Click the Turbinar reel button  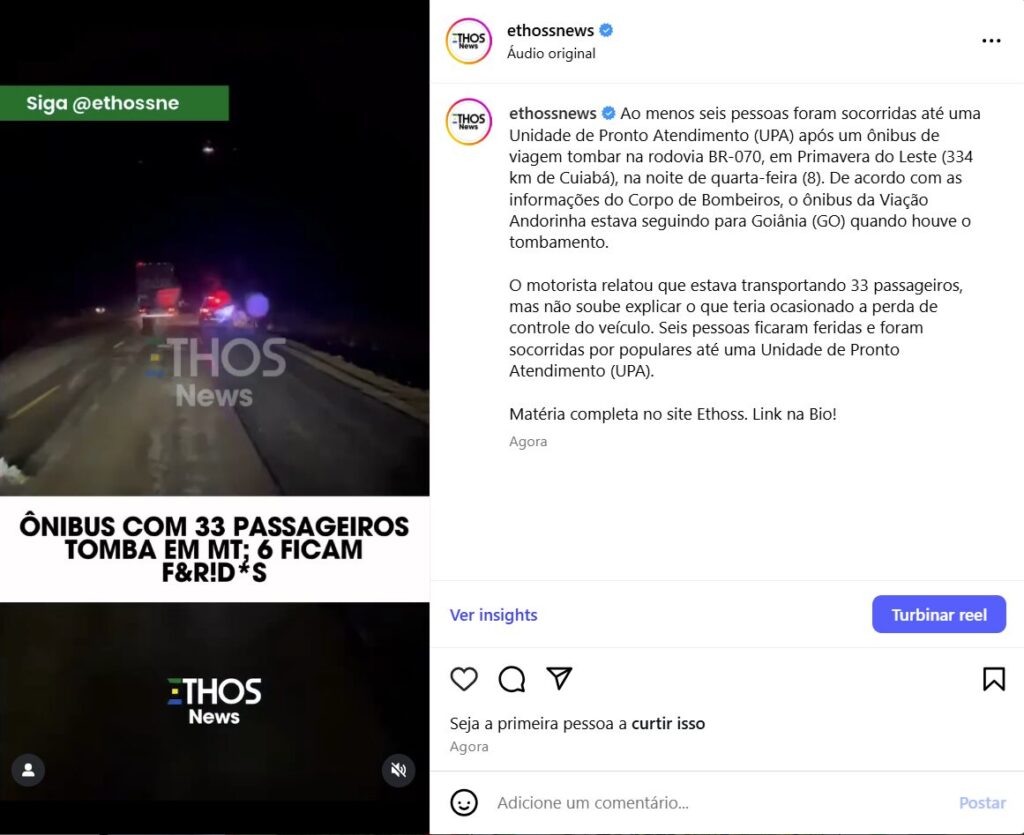[x=938, y=614]
